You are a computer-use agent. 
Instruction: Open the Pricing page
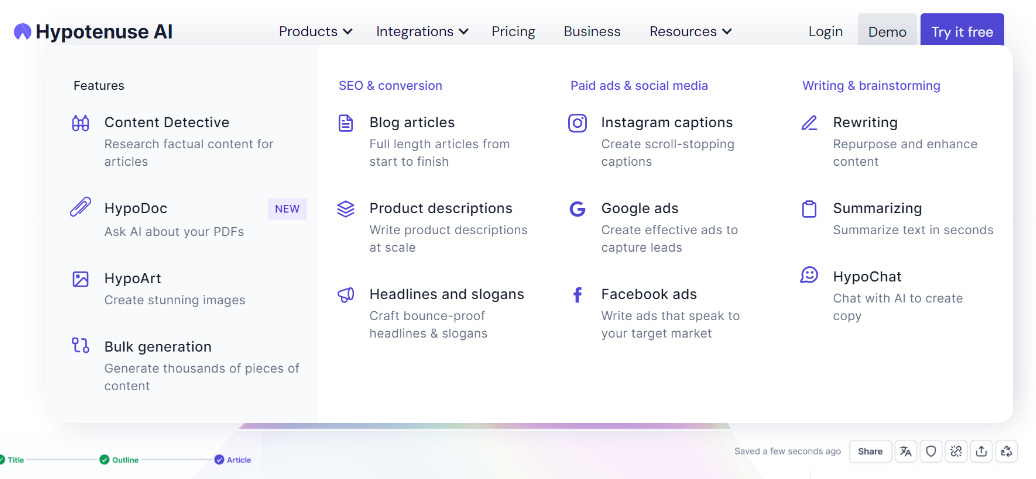pyautogui.click(x=513, y=31)
